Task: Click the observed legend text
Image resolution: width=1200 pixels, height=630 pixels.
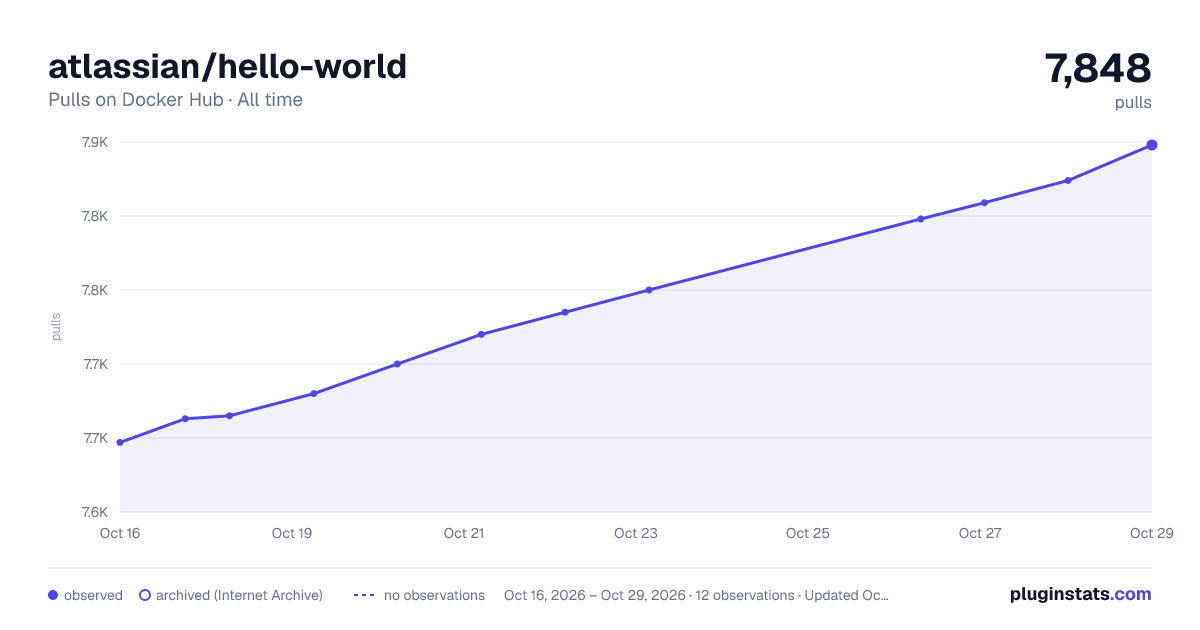Action: click(93, 595)
